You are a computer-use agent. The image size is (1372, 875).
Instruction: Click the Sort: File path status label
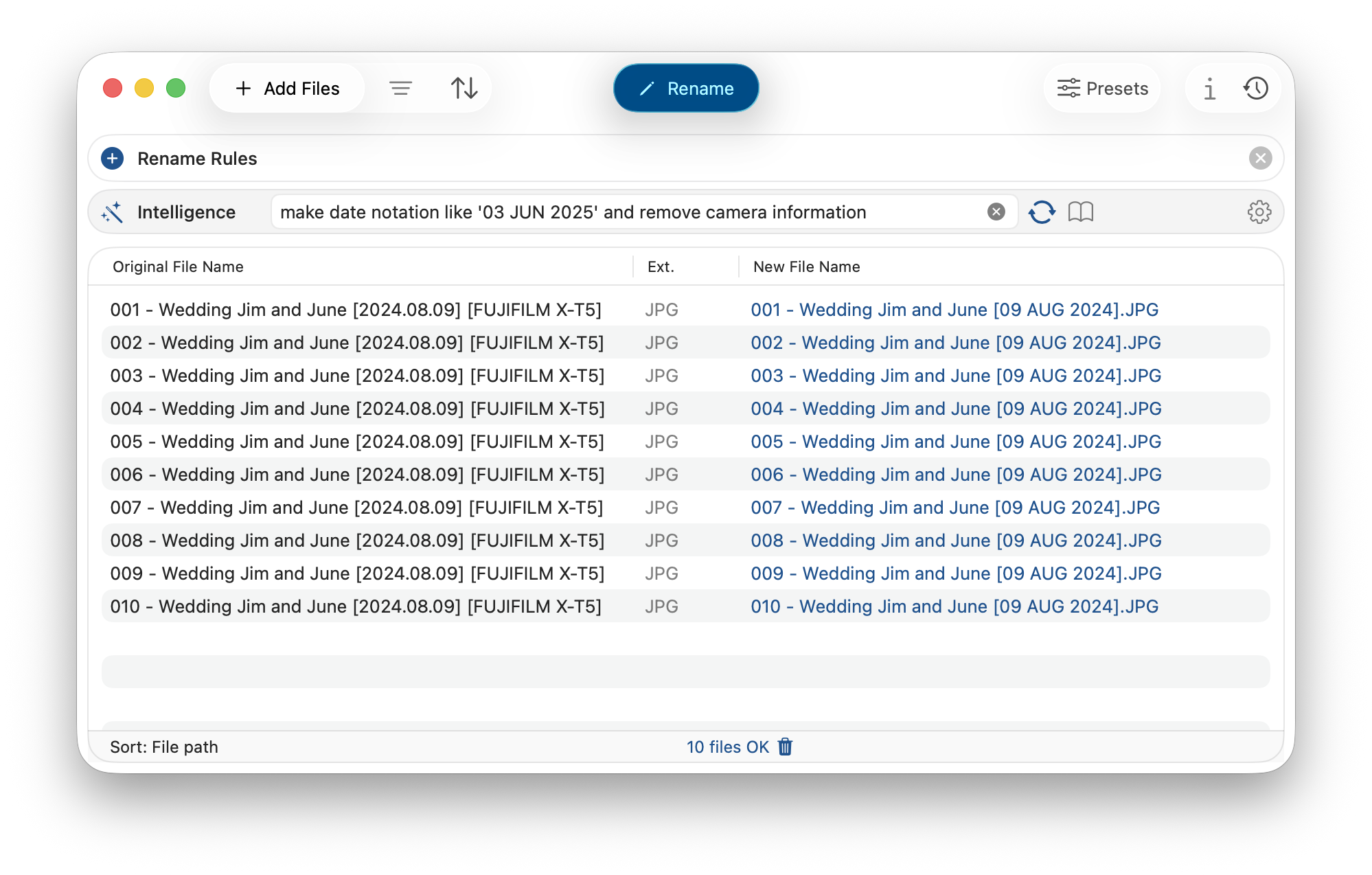click(x=164, y=747)
